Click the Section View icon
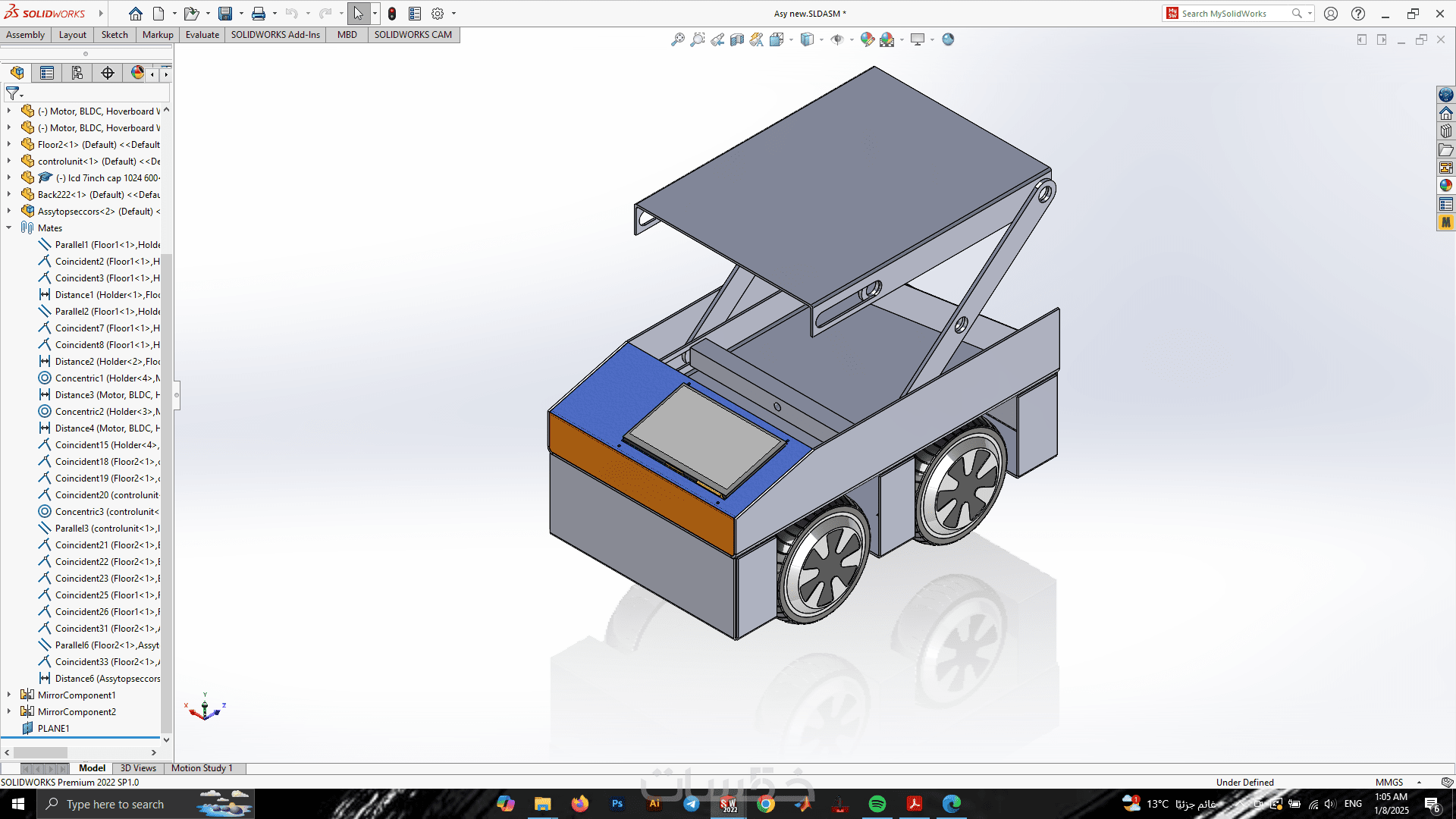 [736, 39]
